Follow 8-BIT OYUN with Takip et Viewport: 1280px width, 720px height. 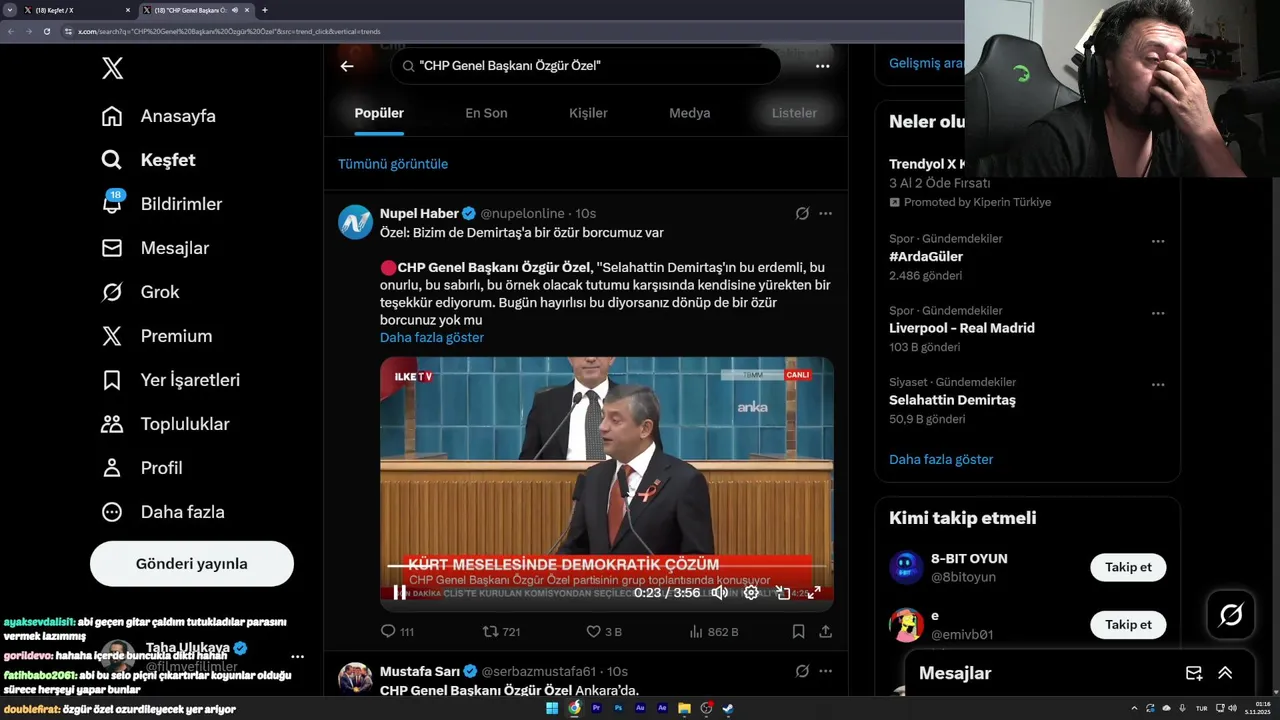pos(1128,567)
